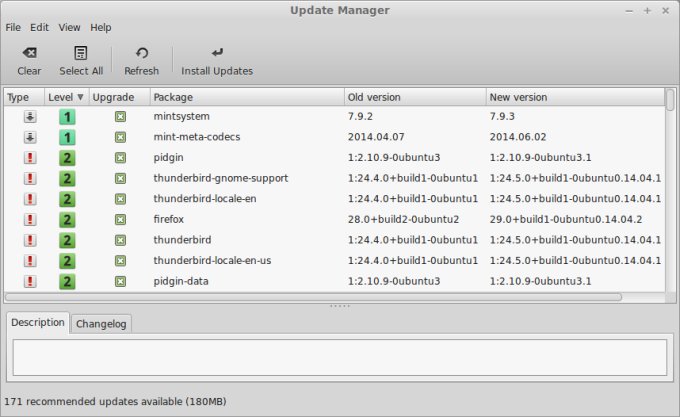This screenshot has height=417, width=680.
Task: Click the vertical scrollbar of the package list
Action: click(x=670, y=100)
